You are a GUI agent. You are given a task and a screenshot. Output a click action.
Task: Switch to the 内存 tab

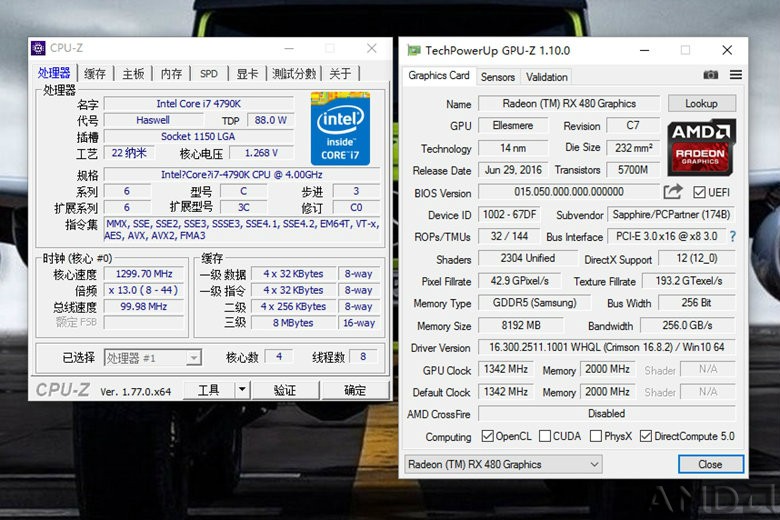171,74
